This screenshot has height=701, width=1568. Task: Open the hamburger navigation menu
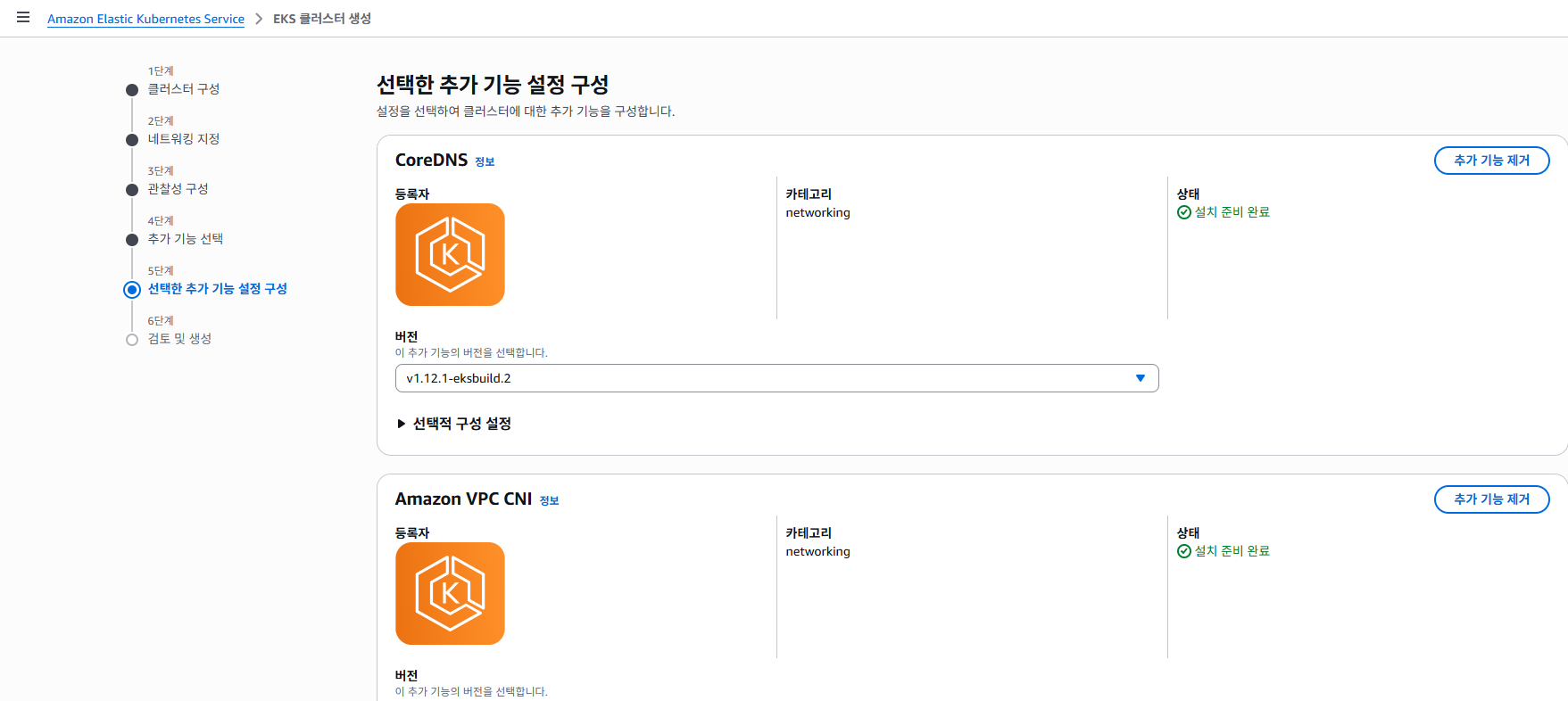[23, 18]
